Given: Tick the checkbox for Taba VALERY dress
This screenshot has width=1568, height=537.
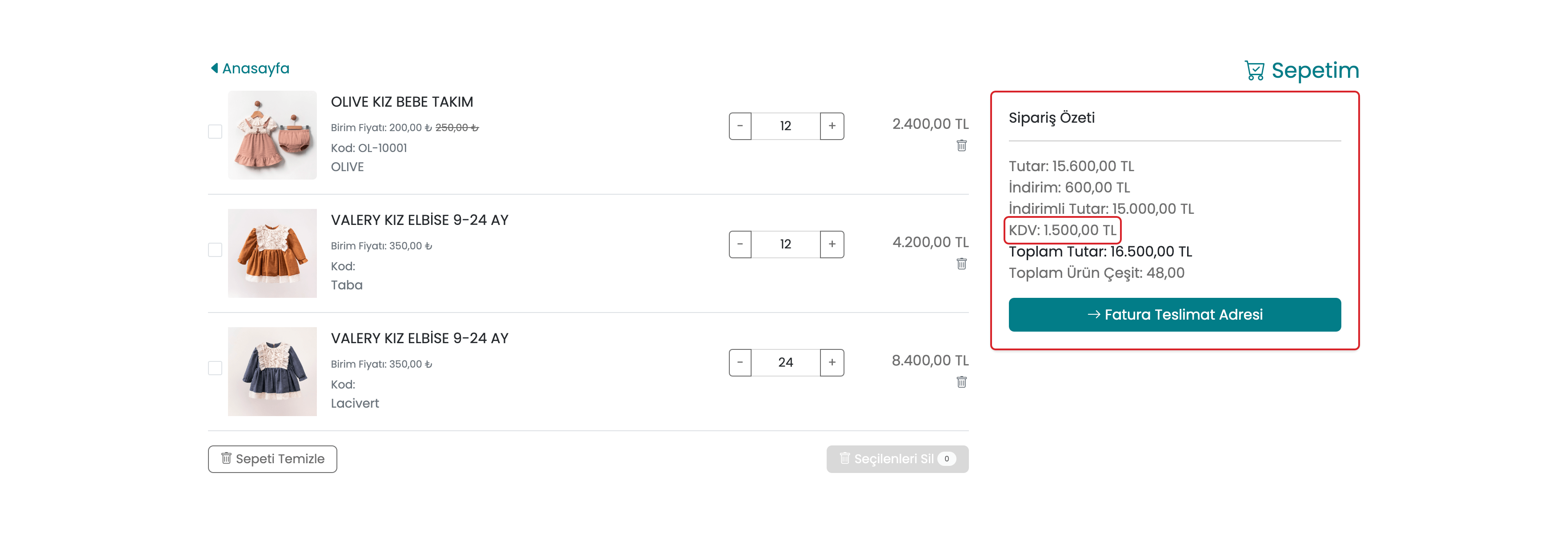Looking at the screenshot, I should point(215,250).
